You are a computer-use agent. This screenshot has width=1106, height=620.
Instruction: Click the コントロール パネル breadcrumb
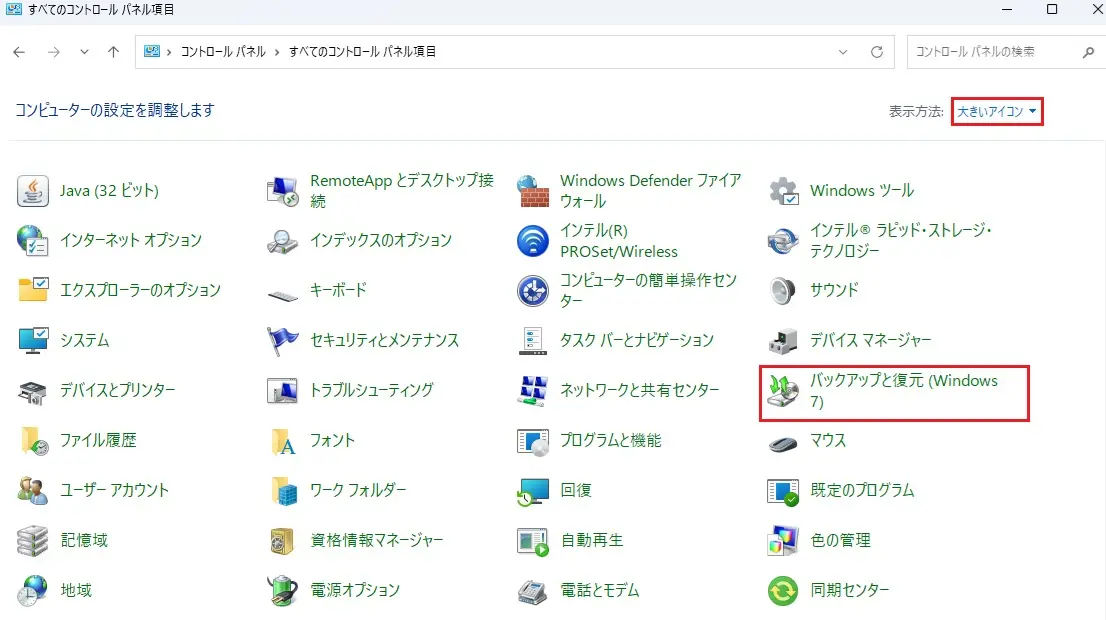pos(223,51)
